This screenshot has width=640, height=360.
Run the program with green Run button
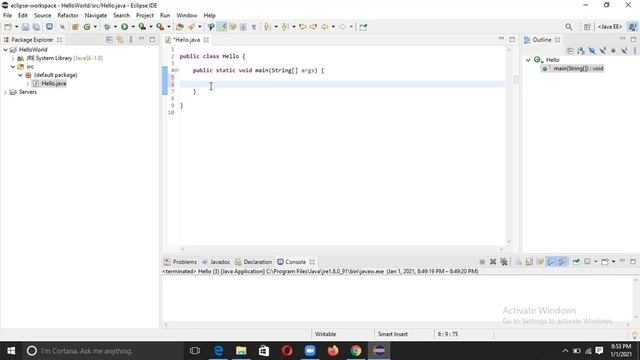point(124,27)
